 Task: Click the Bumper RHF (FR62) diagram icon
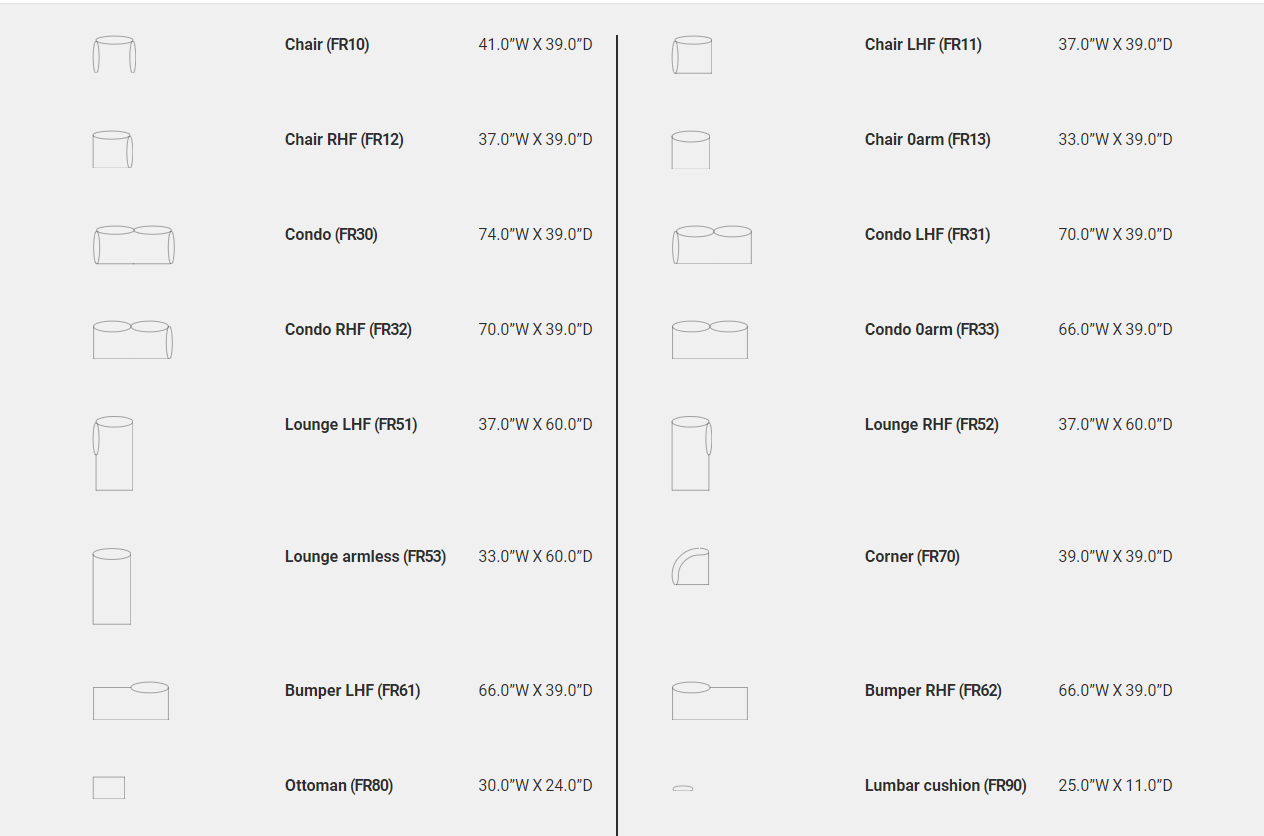coord(710,701)
